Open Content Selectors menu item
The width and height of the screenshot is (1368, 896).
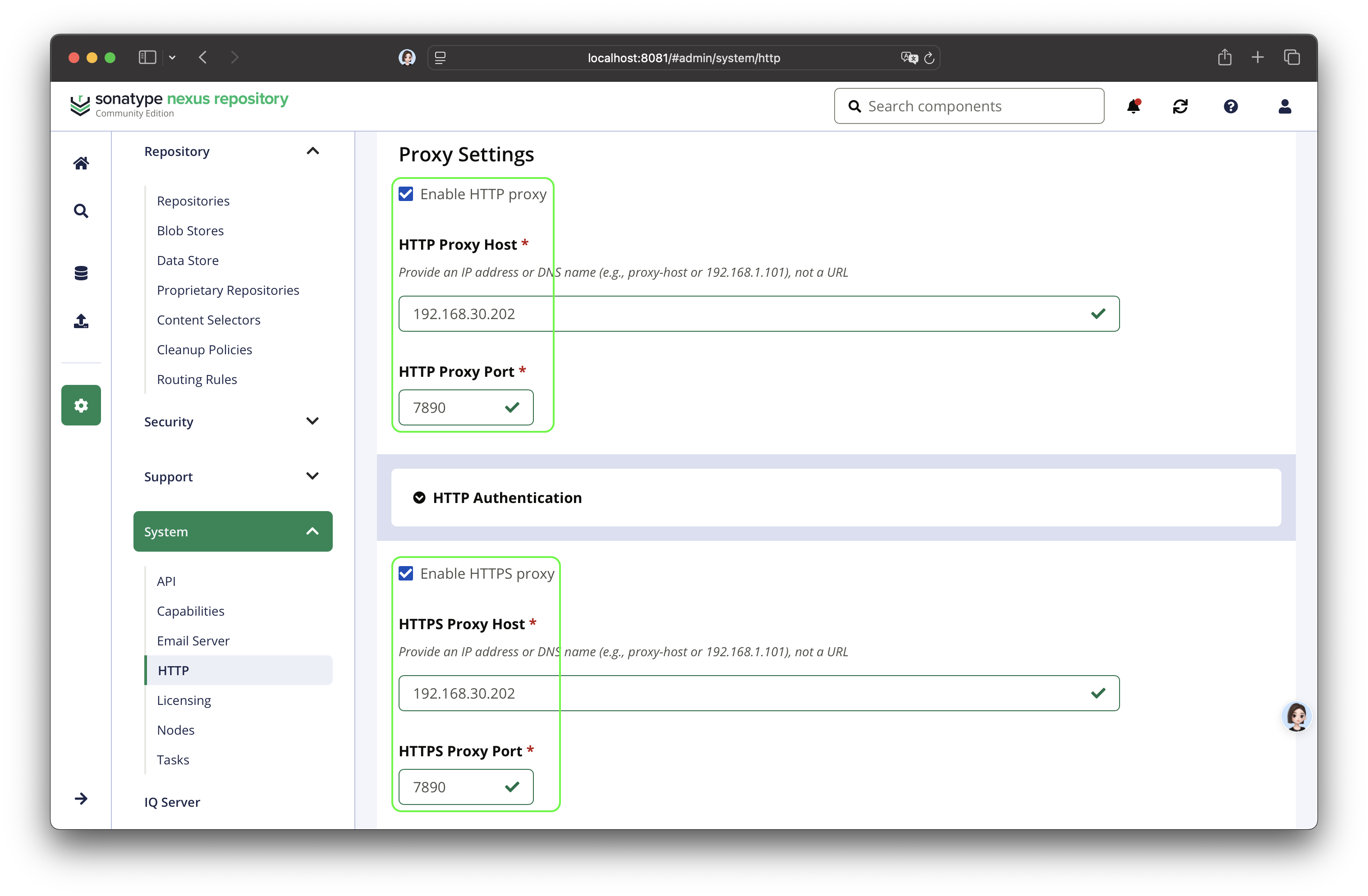coord(209,320)
